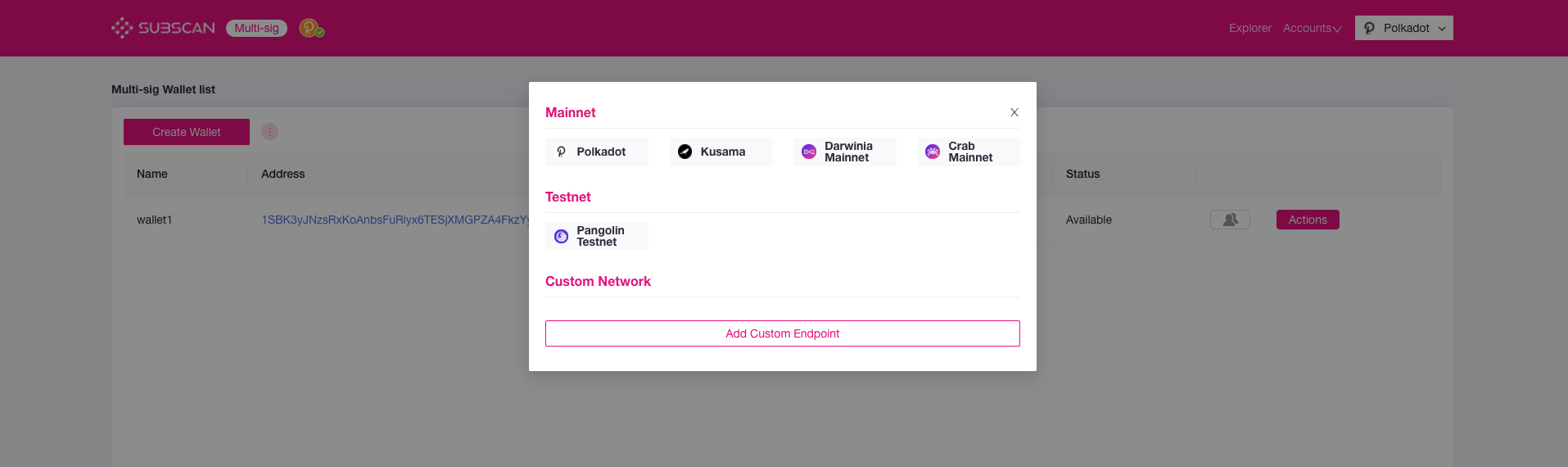Click the Kusama bird icon

685,152
